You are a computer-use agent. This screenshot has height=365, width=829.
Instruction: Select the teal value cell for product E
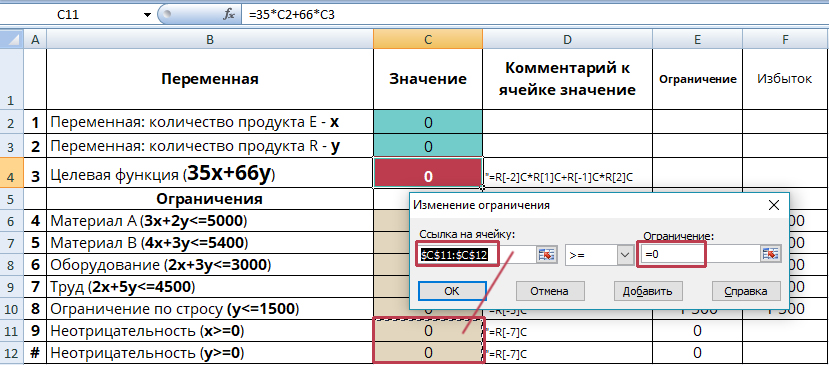tap(428, 122)
